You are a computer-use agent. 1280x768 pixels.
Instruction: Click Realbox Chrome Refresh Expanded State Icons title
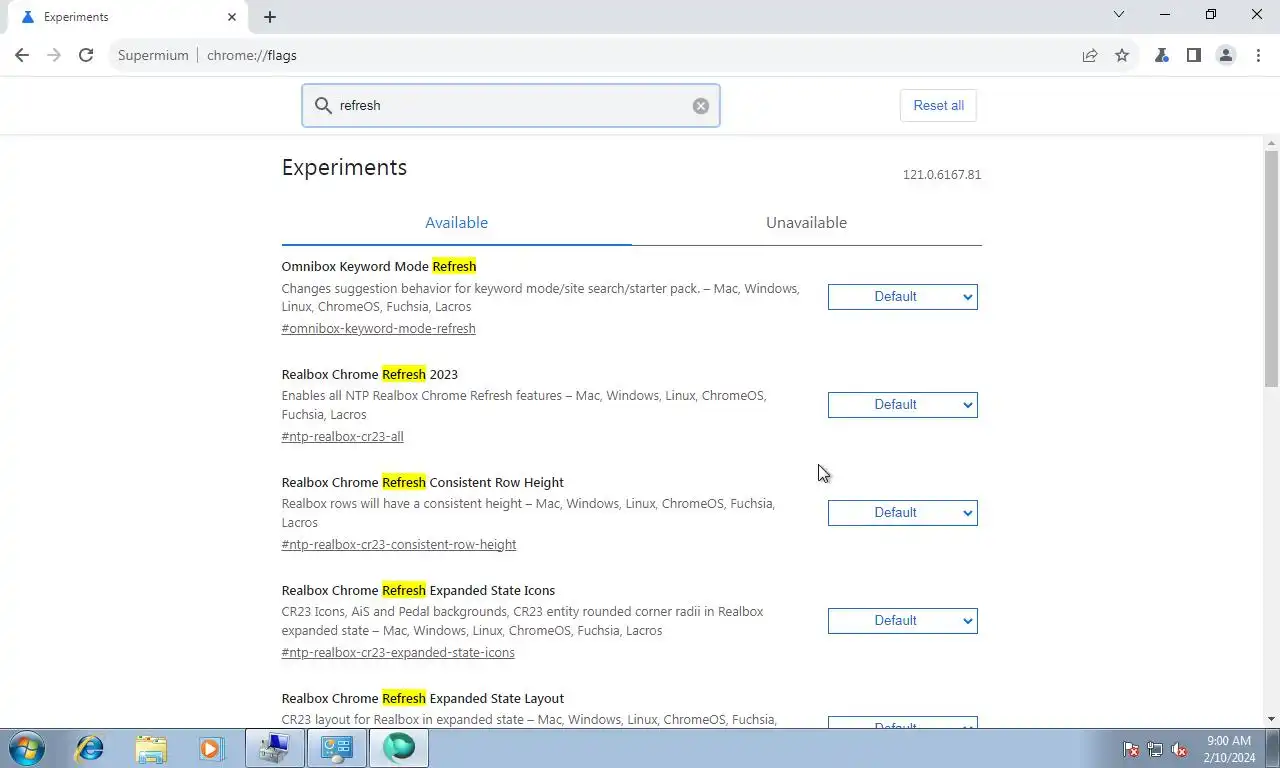coord(418,591)
